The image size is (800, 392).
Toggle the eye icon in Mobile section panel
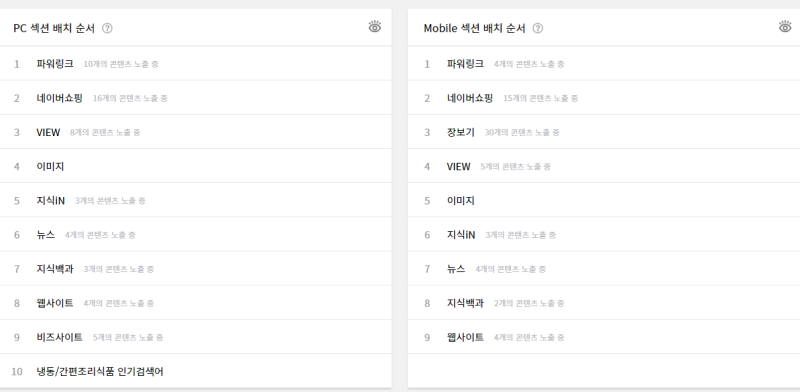(x=785, y=27)
